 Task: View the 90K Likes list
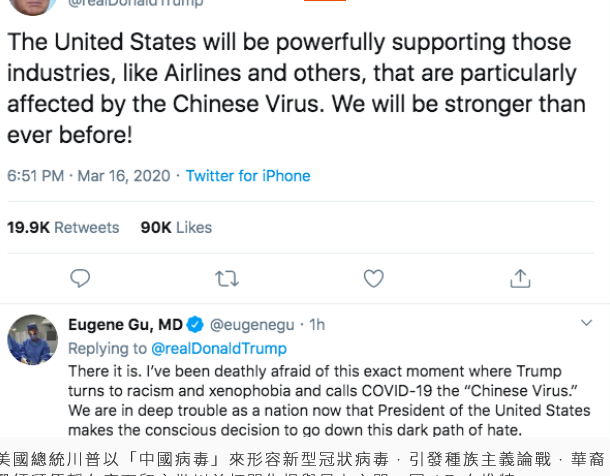pos(176,227)
